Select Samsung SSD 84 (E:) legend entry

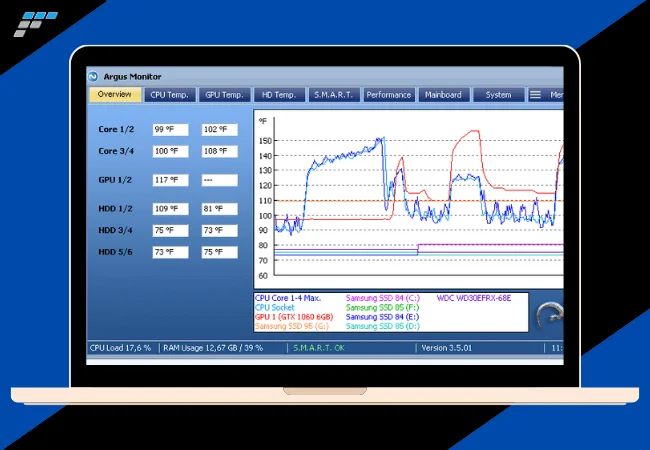pos(383,317)
